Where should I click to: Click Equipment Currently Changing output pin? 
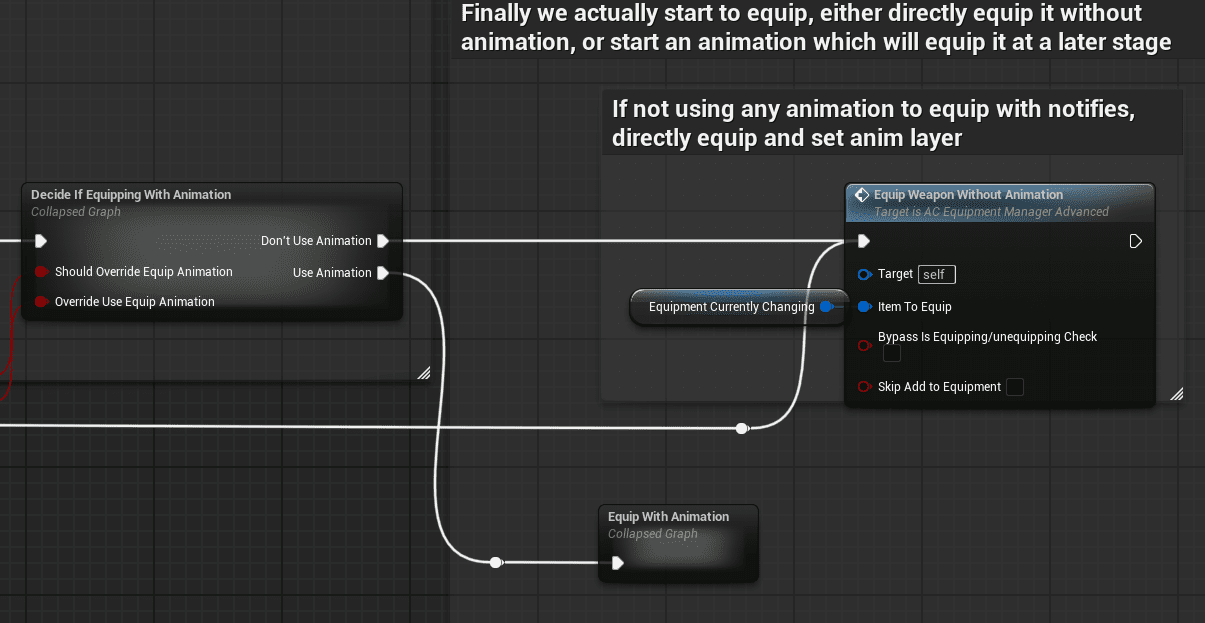826,307
